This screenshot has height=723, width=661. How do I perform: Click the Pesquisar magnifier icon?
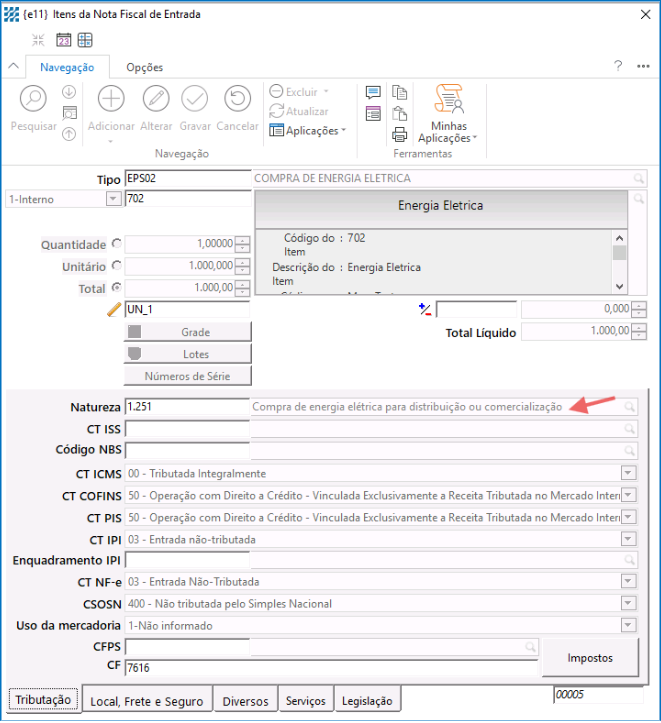[33, 99]
